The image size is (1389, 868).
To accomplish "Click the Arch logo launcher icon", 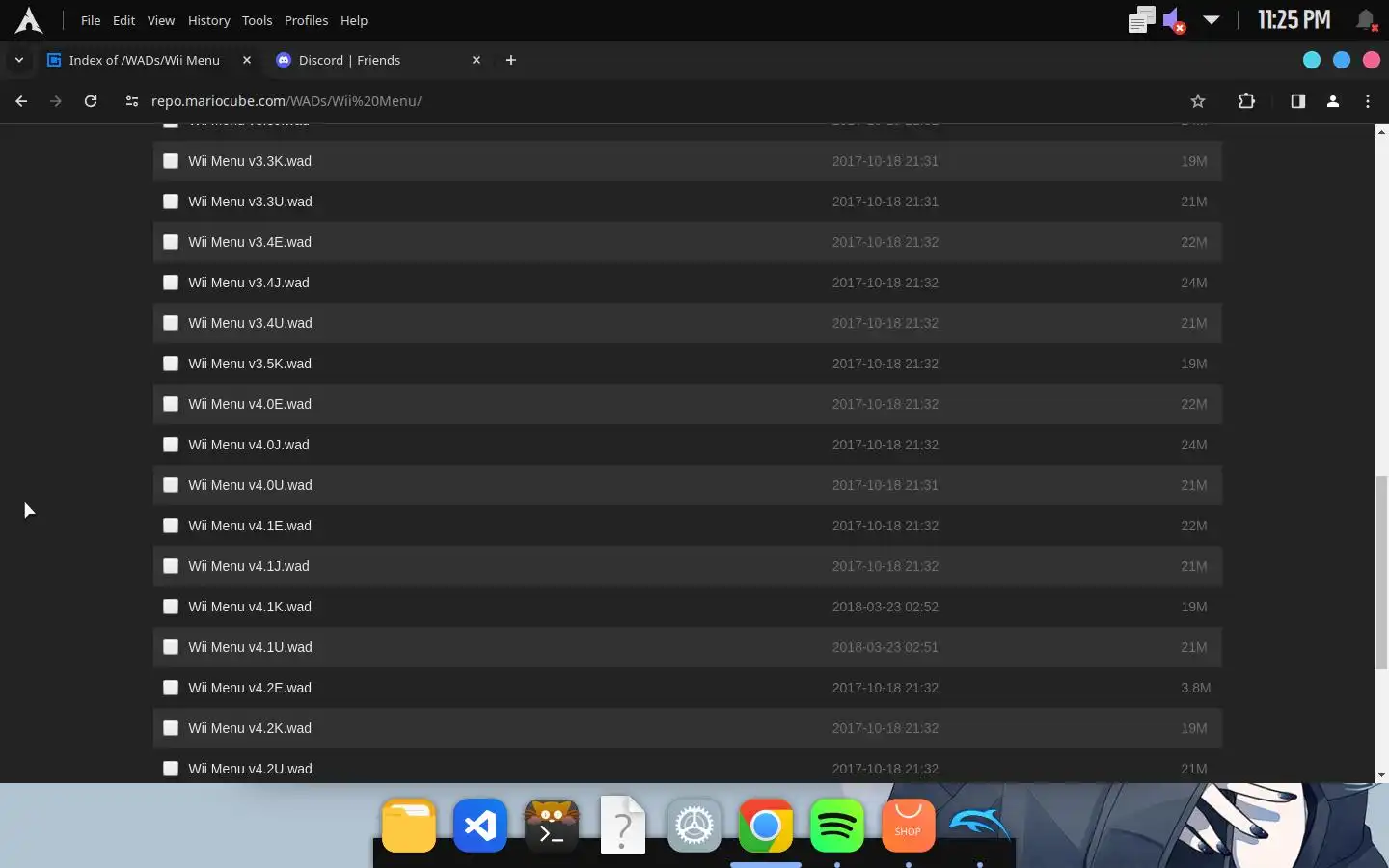I will pos(29,20).
